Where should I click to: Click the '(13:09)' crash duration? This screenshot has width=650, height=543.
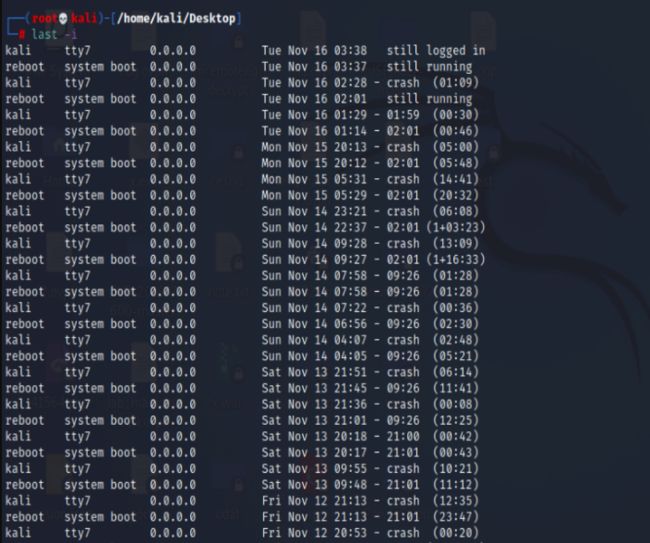pos(456,244)
